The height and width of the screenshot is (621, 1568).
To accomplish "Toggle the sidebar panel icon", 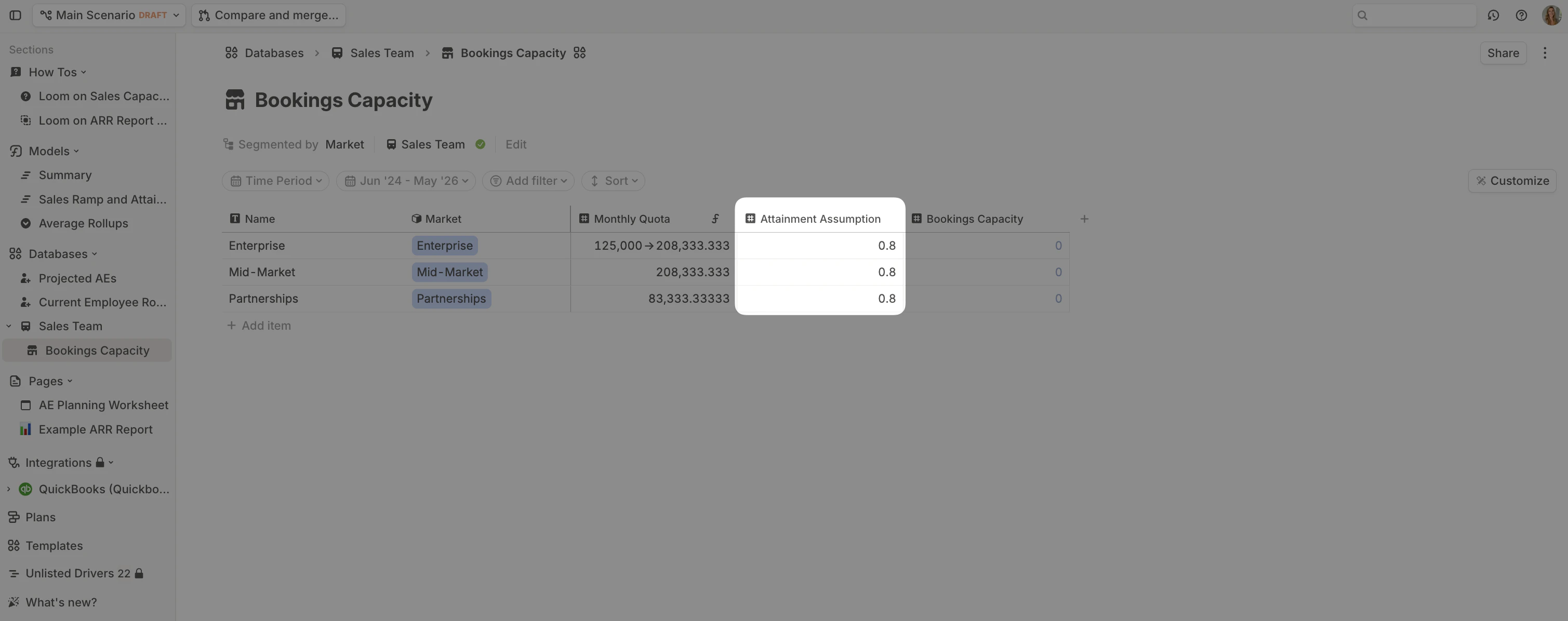I will (x=15, y=15).
